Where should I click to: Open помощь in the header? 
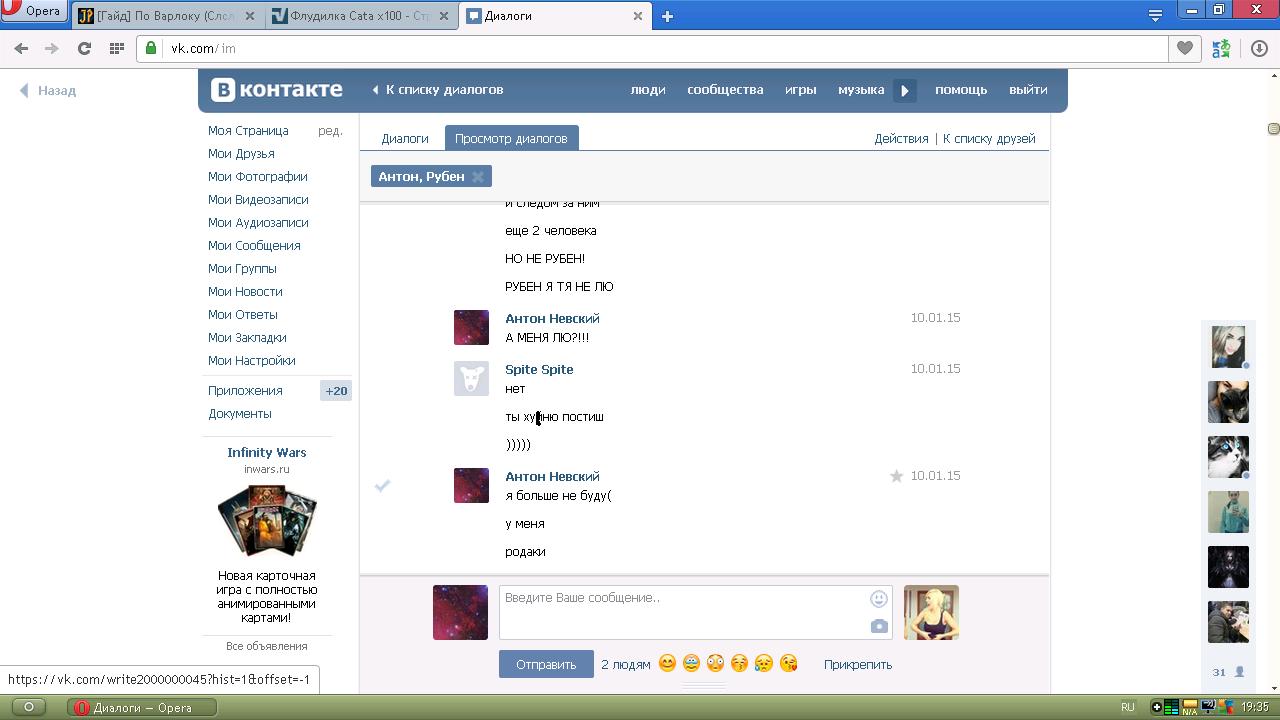pyautogui.click(x=961, y=90)
